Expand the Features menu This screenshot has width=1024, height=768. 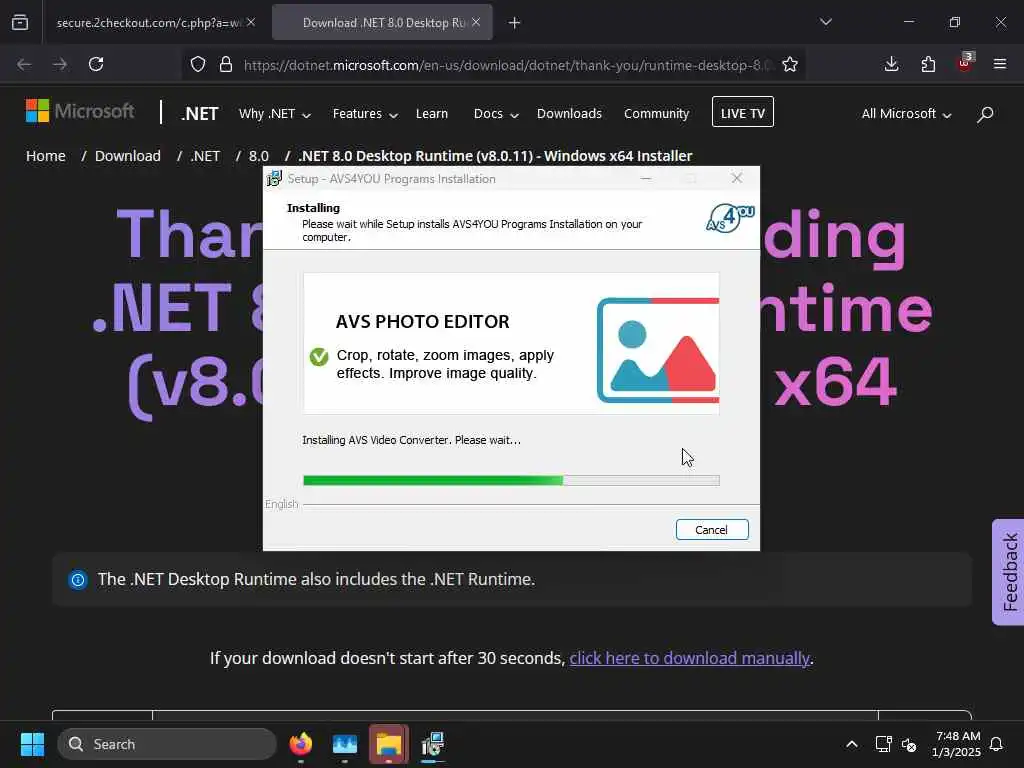click(x=365, y=114)
